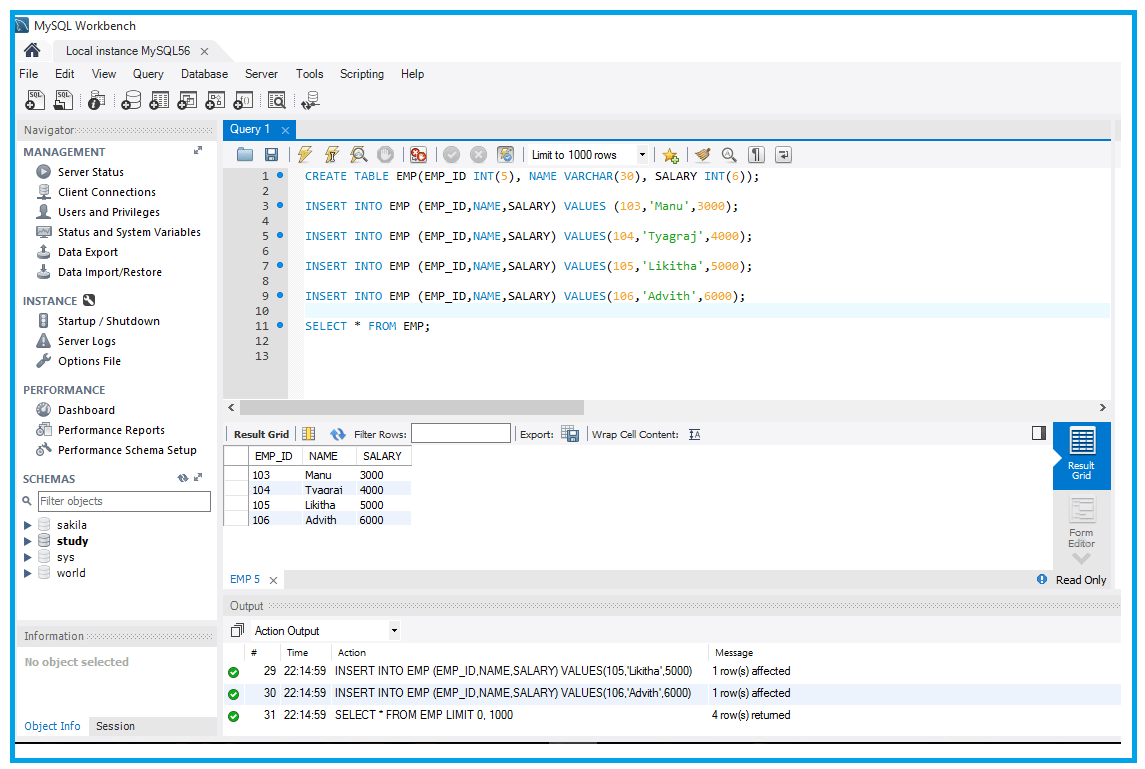This screenshot has width=1145, height=769.
Task: Open the Query menu
Action: coord(148,73)
